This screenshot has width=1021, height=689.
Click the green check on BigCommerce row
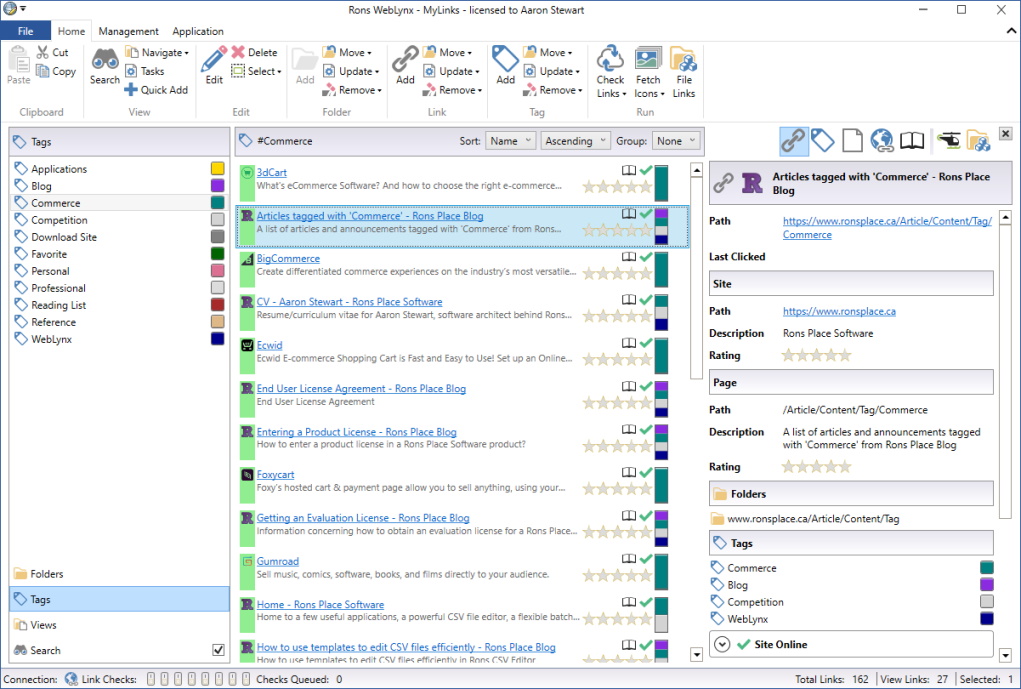646,257
